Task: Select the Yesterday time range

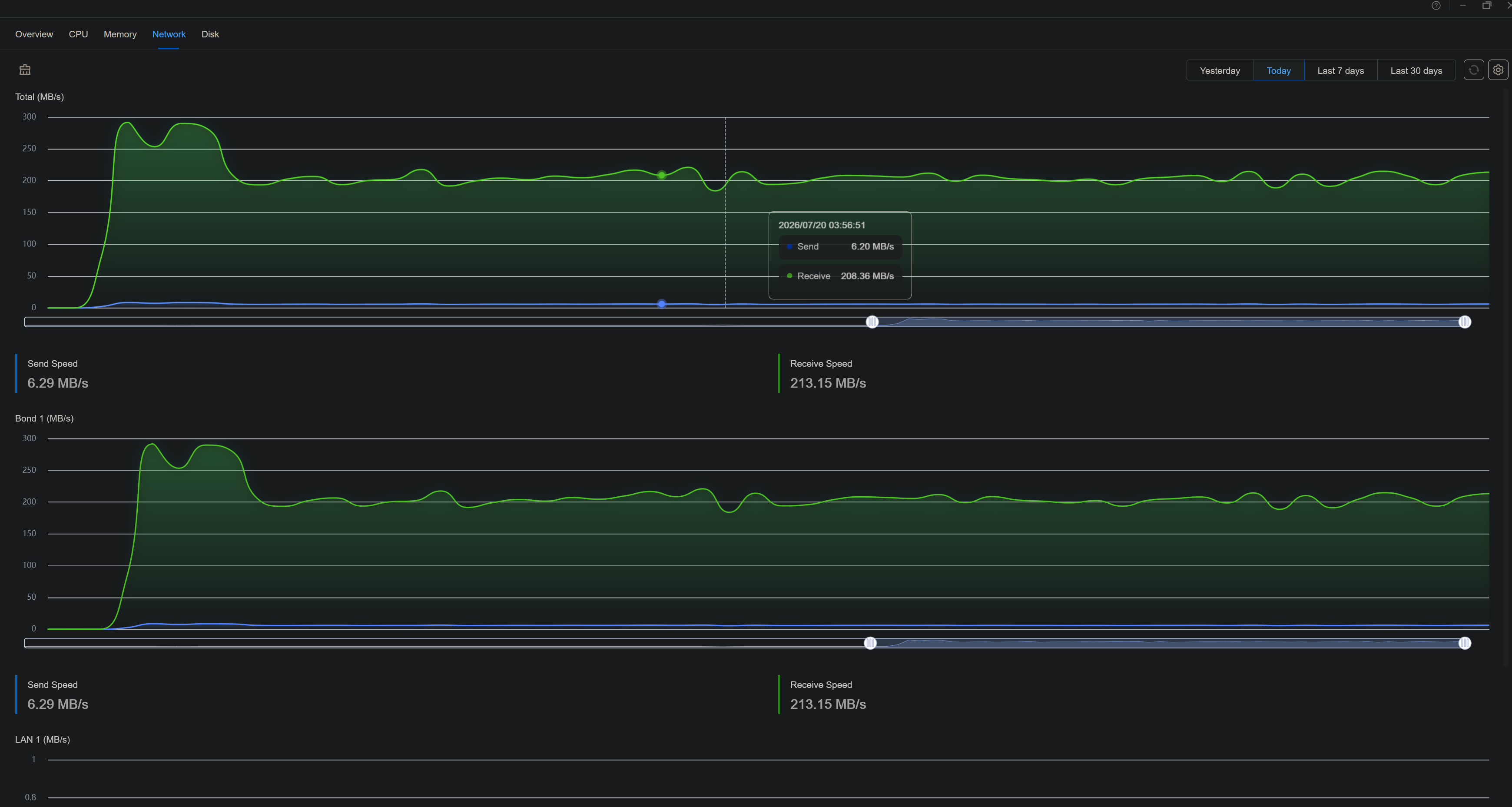Action: tap(1220, 70)
